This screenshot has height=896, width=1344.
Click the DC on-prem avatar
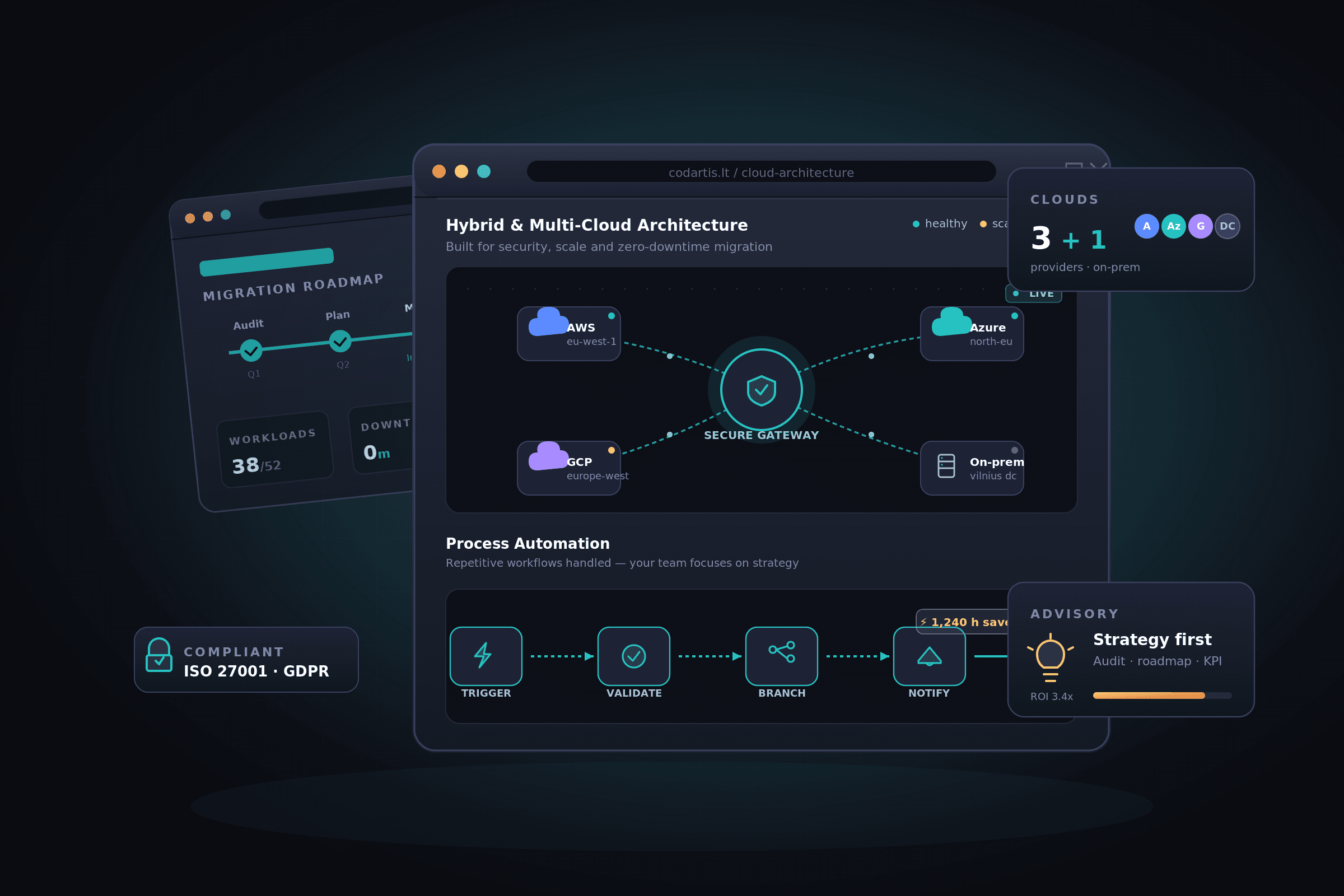1228,226
